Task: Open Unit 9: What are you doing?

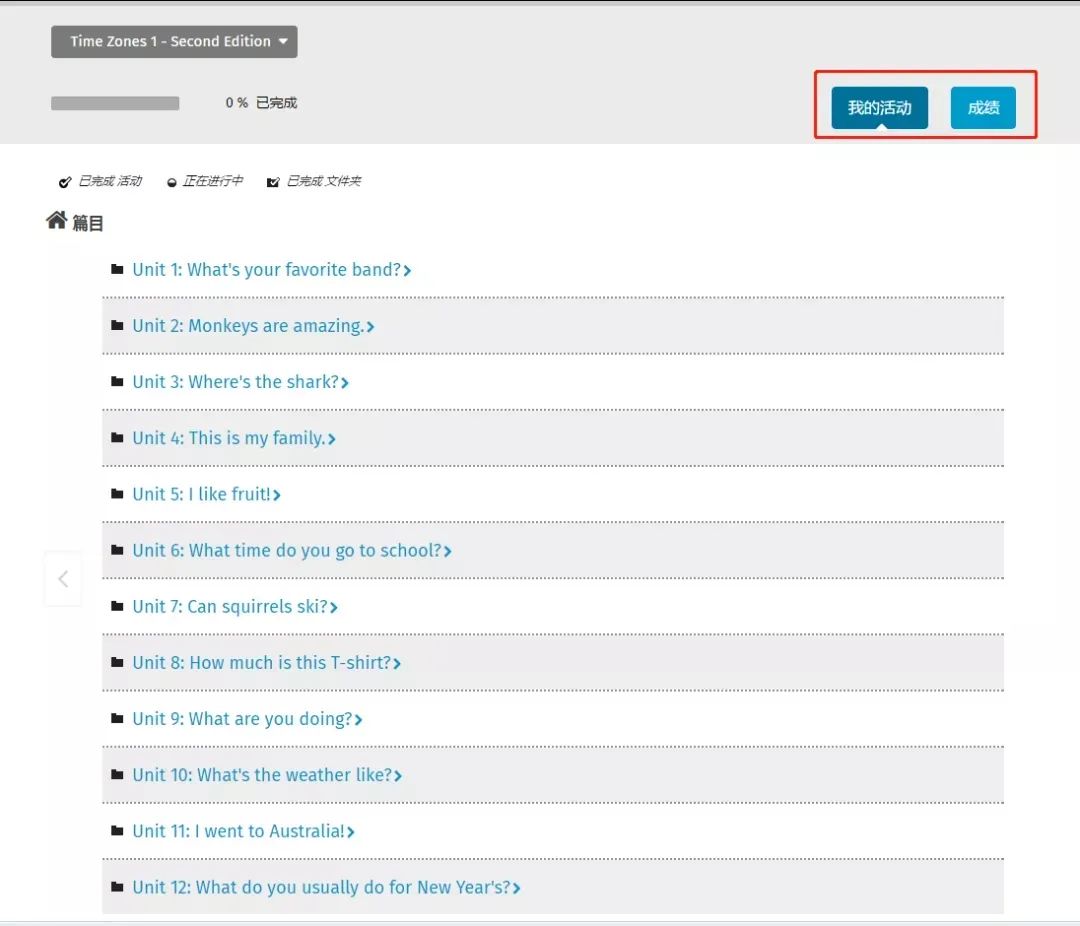Action: (242, 719)
